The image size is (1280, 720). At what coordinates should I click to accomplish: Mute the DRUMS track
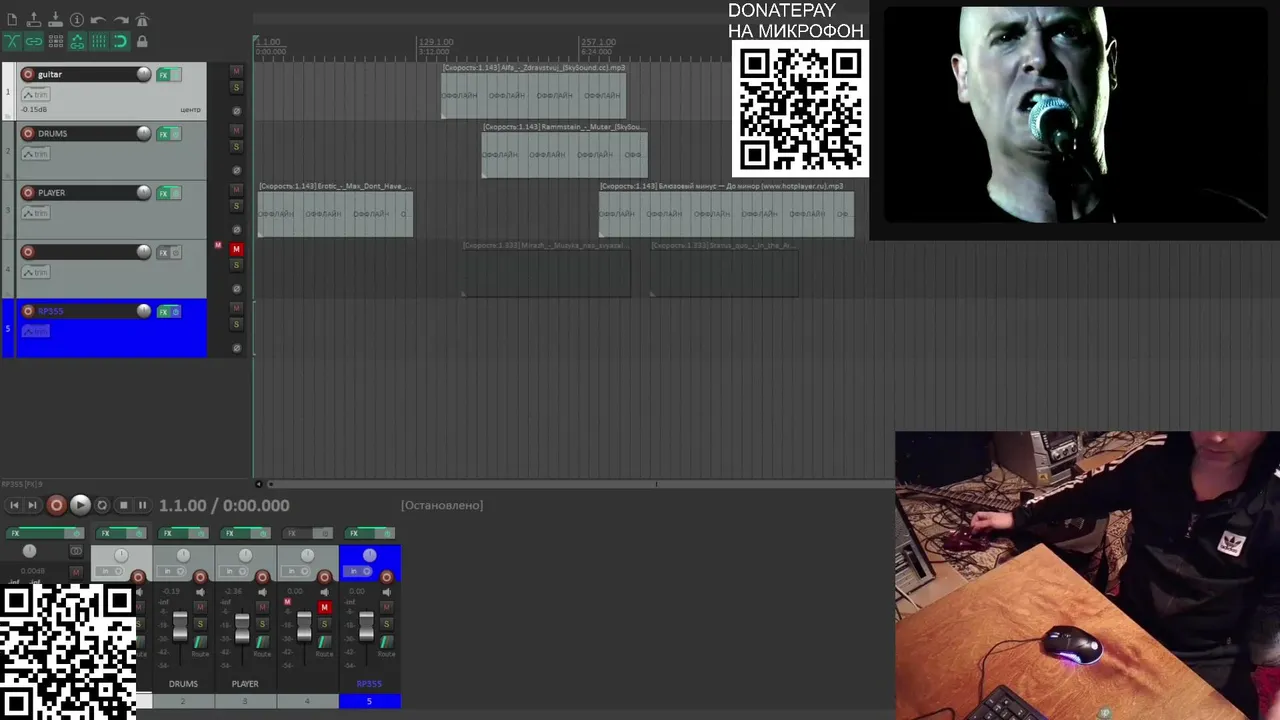click(x=237, y=130)
